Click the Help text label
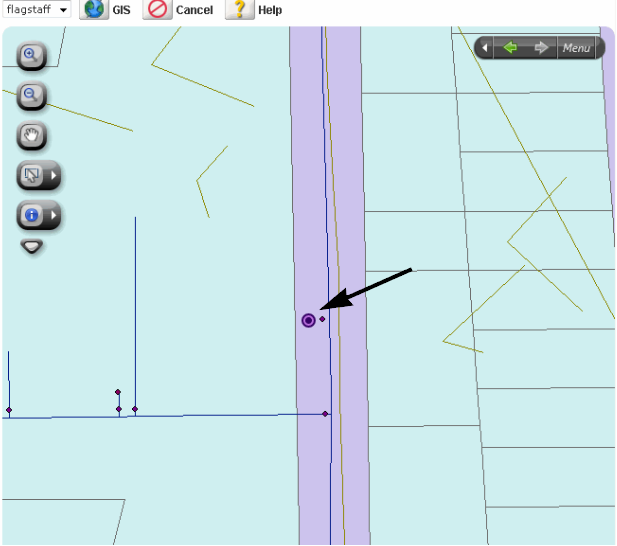The height and width of the screenshot is (546, 617). click(270, 11)
